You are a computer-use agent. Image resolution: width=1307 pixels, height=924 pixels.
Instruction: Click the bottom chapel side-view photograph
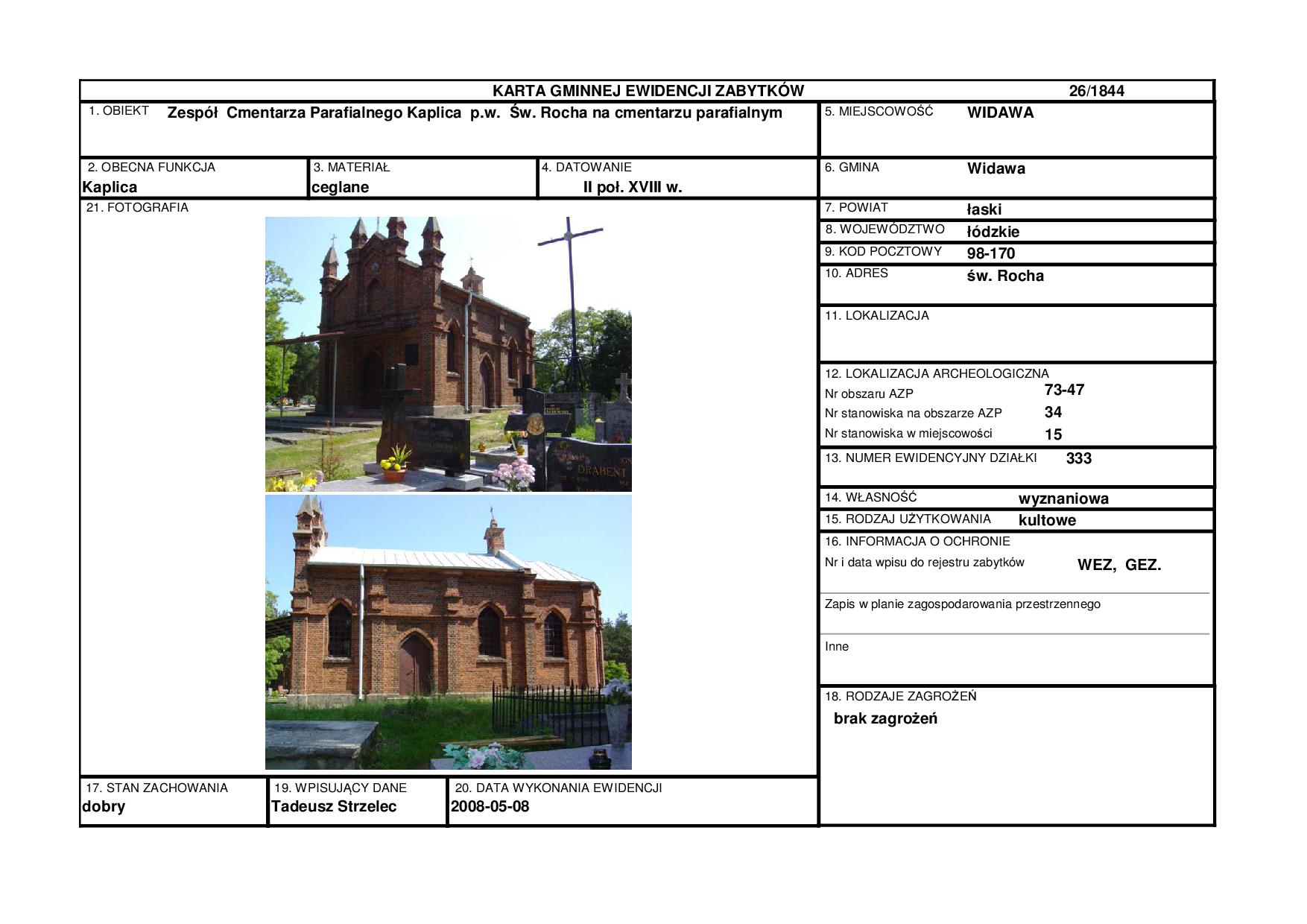click(448, 632)
